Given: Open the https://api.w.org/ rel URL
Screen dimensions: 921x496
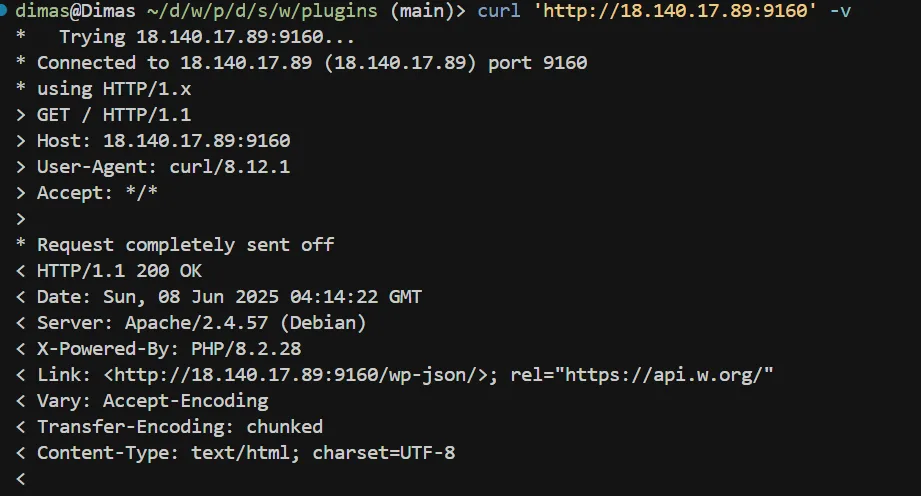Looking at the screenshot, I should (664, 375).
